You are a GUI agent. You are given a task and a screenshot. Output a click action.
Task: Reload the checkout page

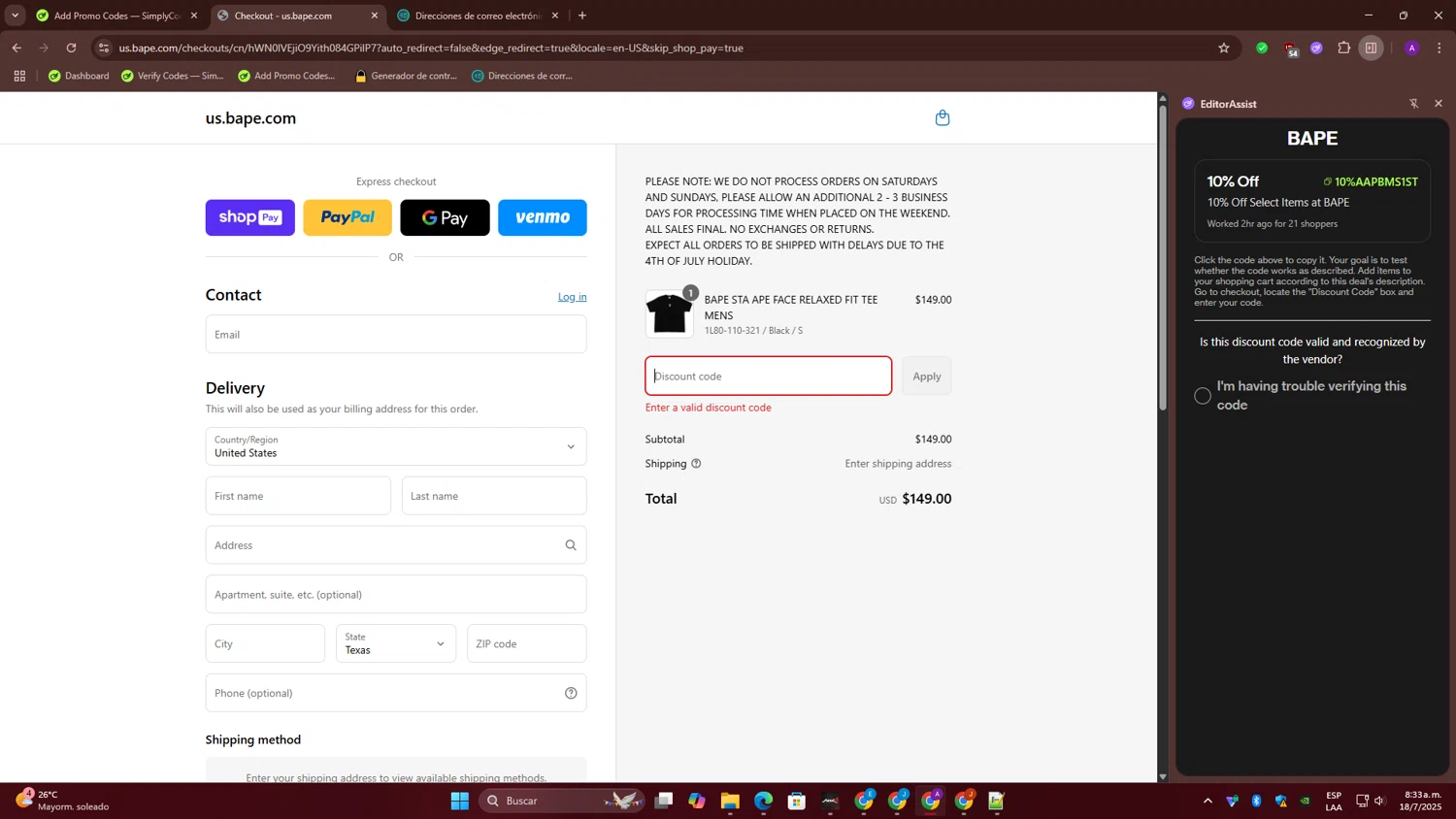[71, 48]
